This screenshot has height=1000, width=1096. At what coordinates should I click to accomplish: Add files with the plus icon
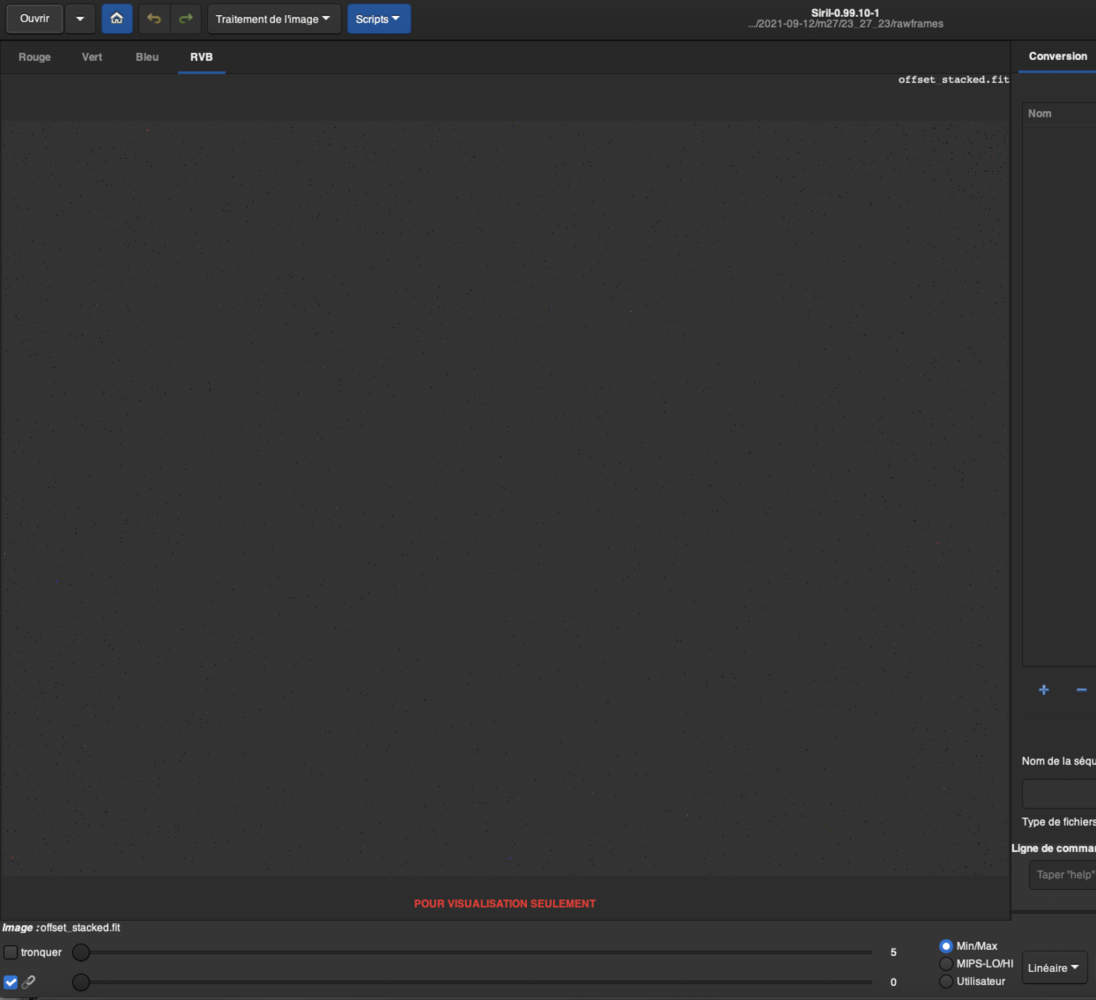pyautogui.click(x=1044, y=690)
